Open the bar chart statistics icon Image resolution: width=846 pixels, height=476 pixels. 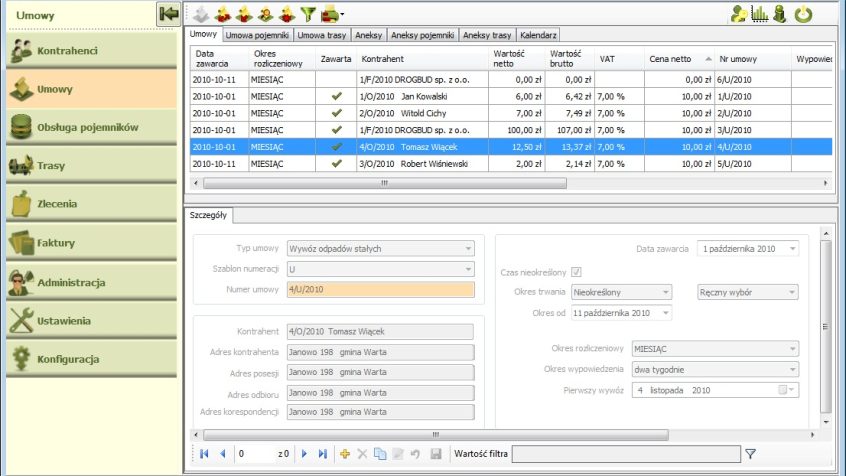click(759, 14)
